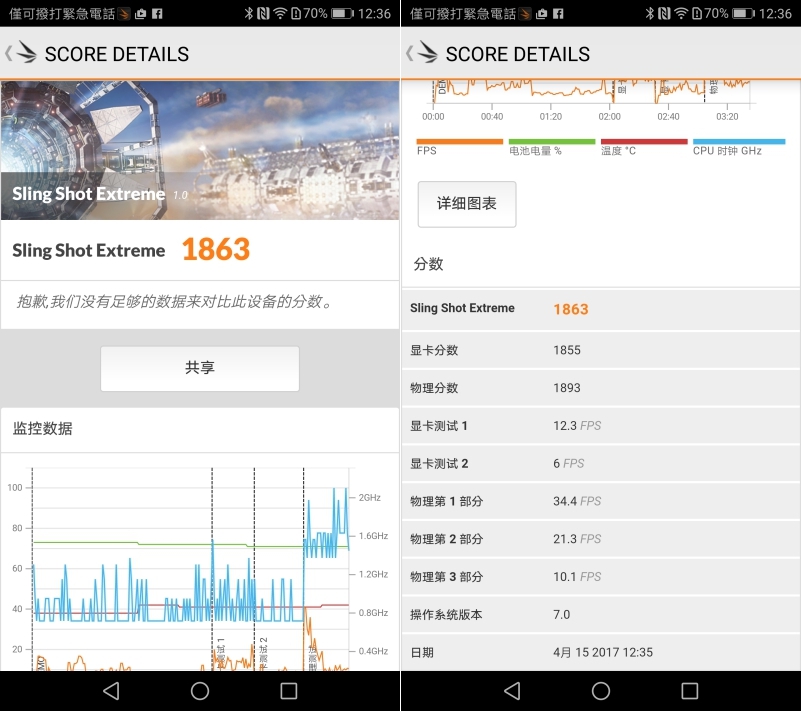Select the CPU 时钟 GHz blue legend bar
Viewport: 801px width, 711px height.
[739, 141]
